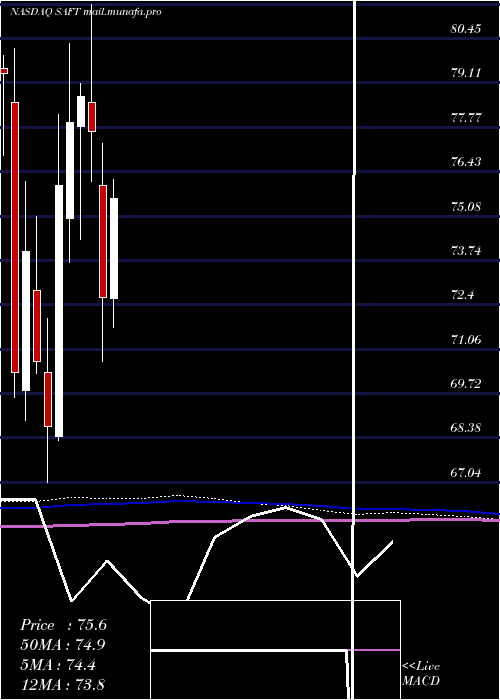Click the tall white candle reaching 76
The height and width of the screenshot is (700, 500).
click(59, 311)
